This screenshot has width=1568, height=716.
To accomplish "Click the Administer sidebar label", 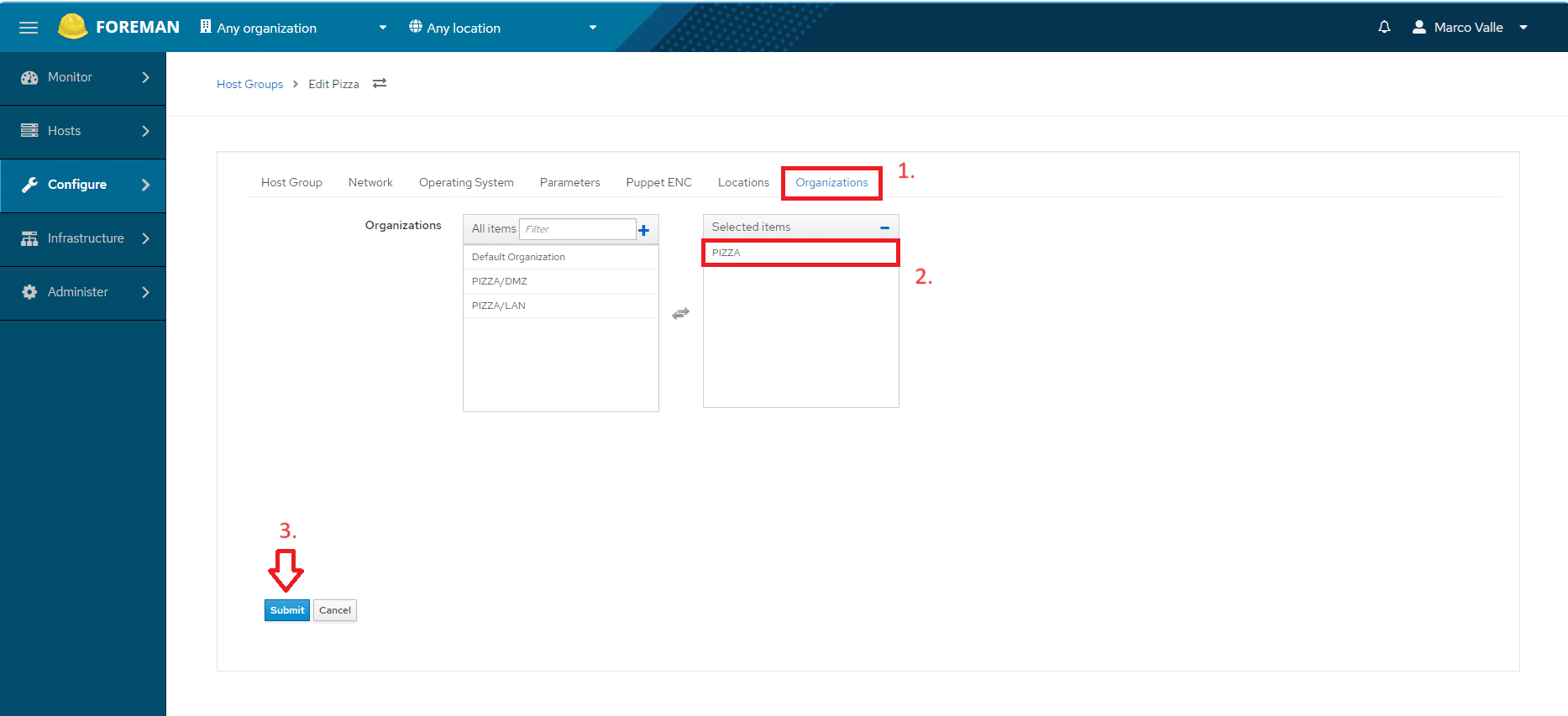I will (x=78, y=292).
